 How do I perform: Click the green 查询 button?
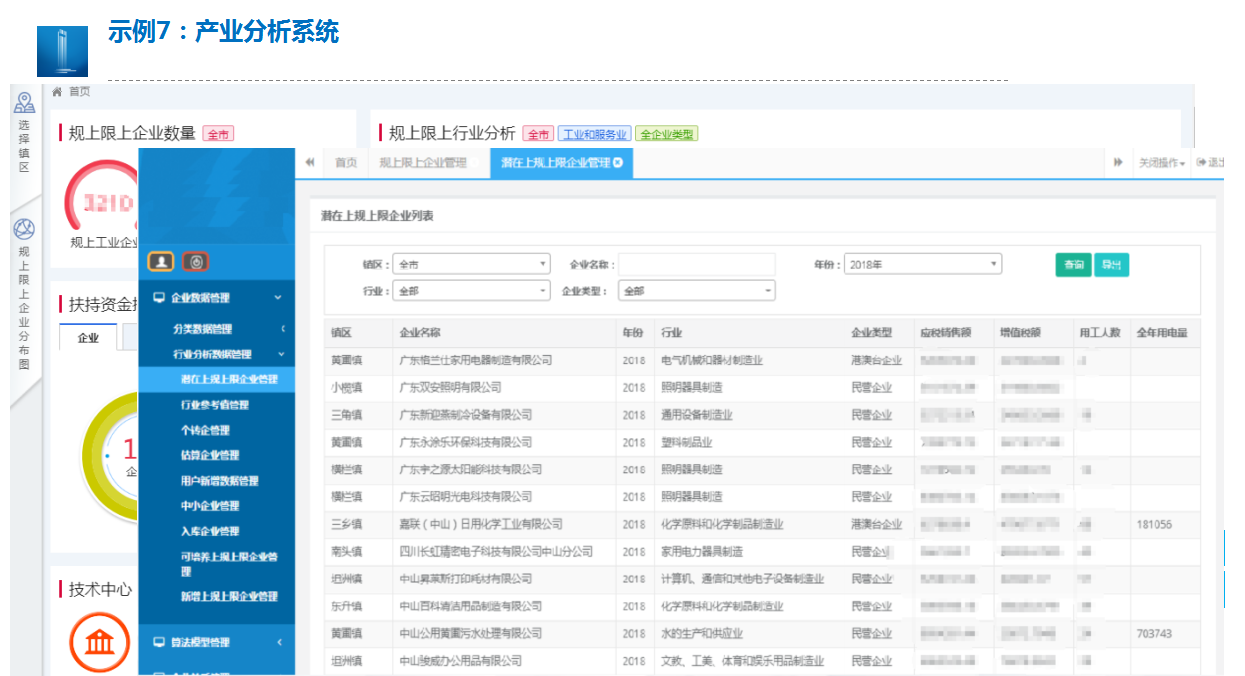(x=1073, y=265)
